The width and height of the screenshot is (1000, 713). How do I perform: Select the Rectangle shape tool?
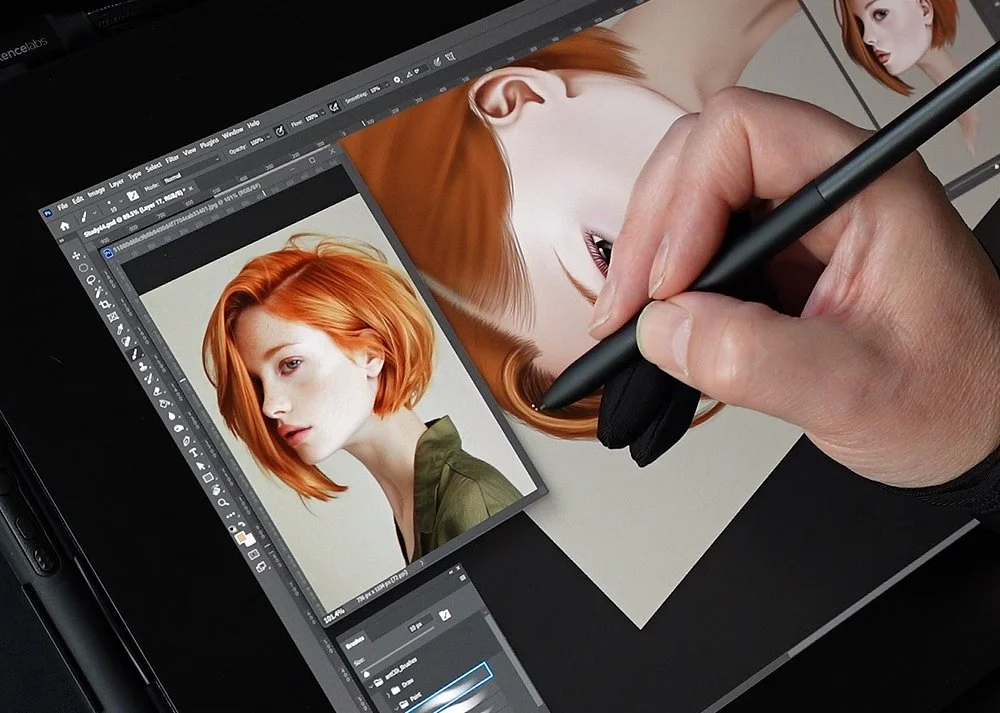pyautogui.click(x=208, y=477)
